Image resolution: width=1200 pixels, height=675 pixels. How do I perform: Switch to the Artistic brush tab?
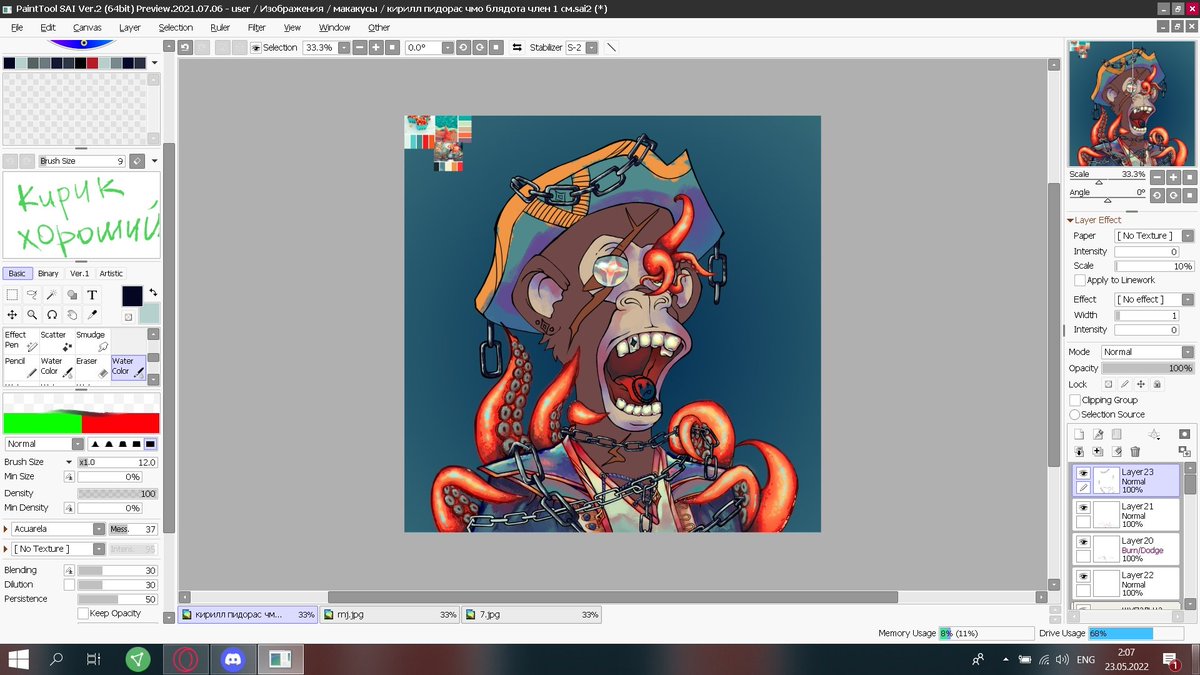(111, 273)
